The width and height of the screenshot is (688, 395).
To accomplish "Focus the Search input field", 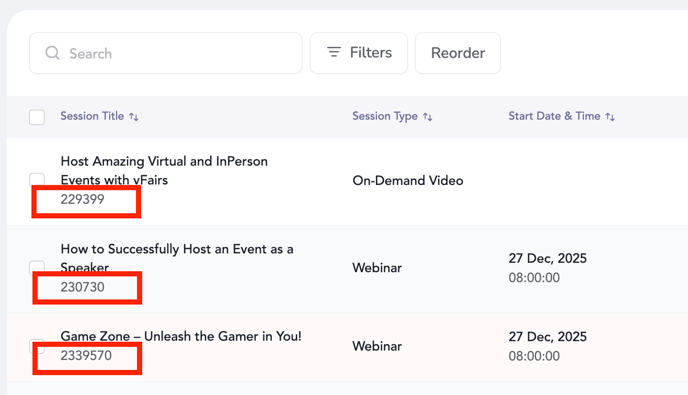I will [x=165, y=53].
